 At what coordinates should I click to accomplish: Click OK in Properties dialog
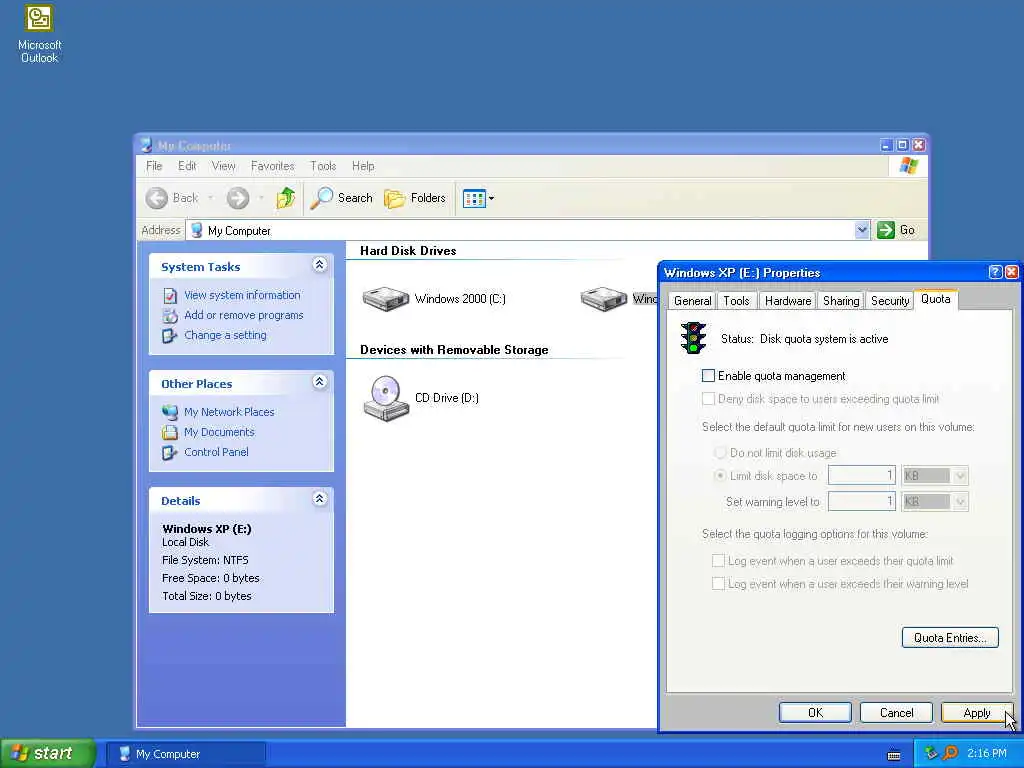815,712
